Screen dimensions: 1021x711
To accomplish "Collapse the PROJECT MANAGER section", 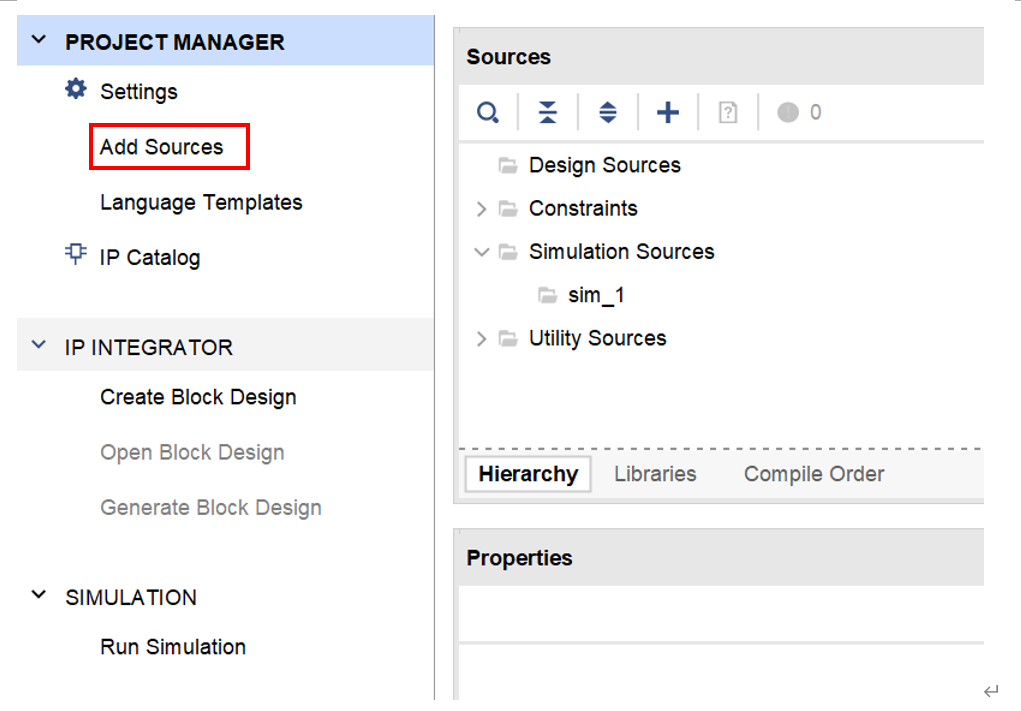I will point(39,41).
